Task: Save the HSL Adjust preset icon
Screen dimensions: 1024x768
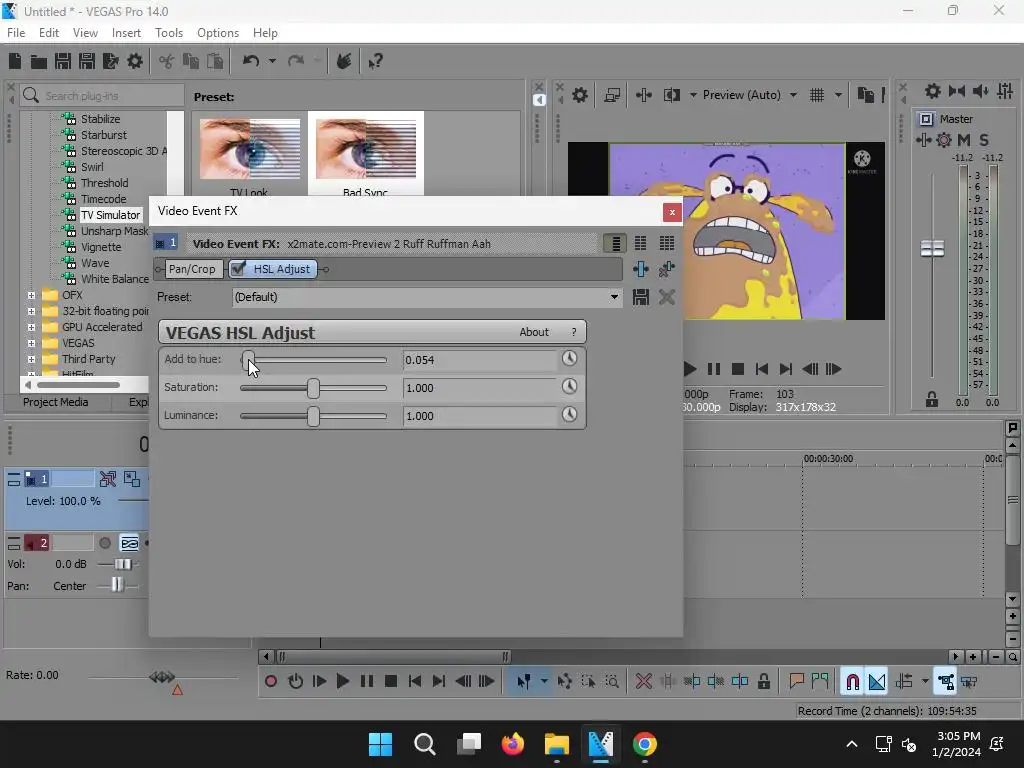Action: point(641,297)
